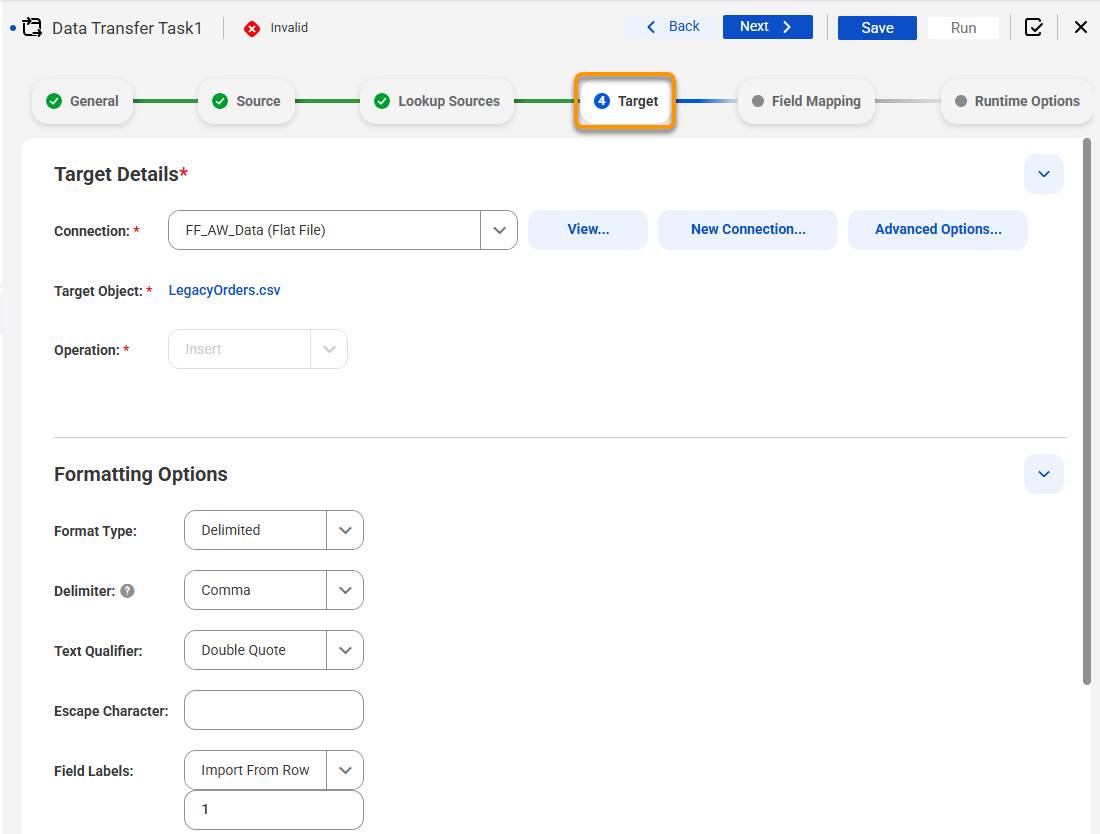Image resolution: width=1100 pixels, height=834 pixels.
Task: Click the Formatting Options heading
Action: click(140, 474)
